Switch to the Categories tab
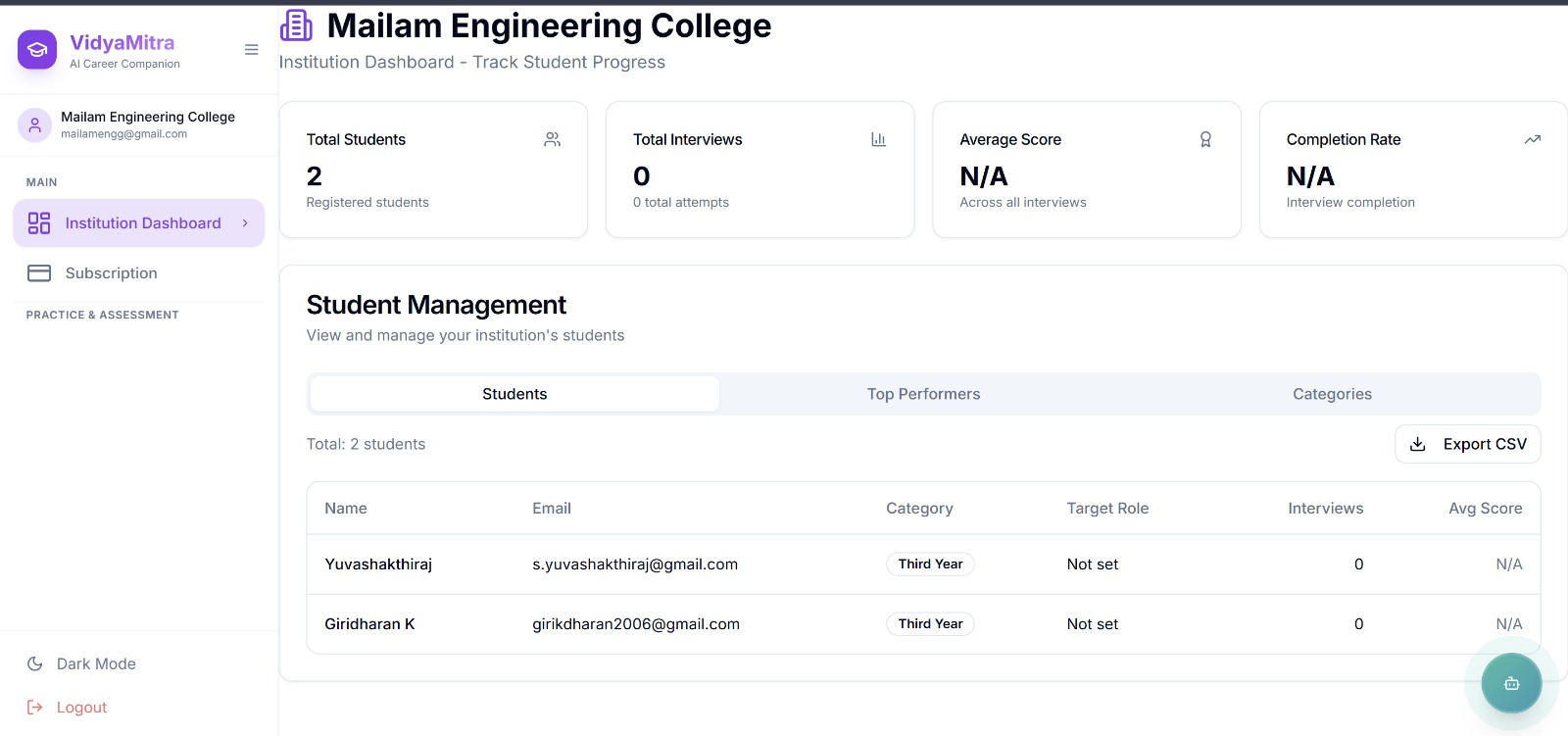 (x=1332, y=394)
